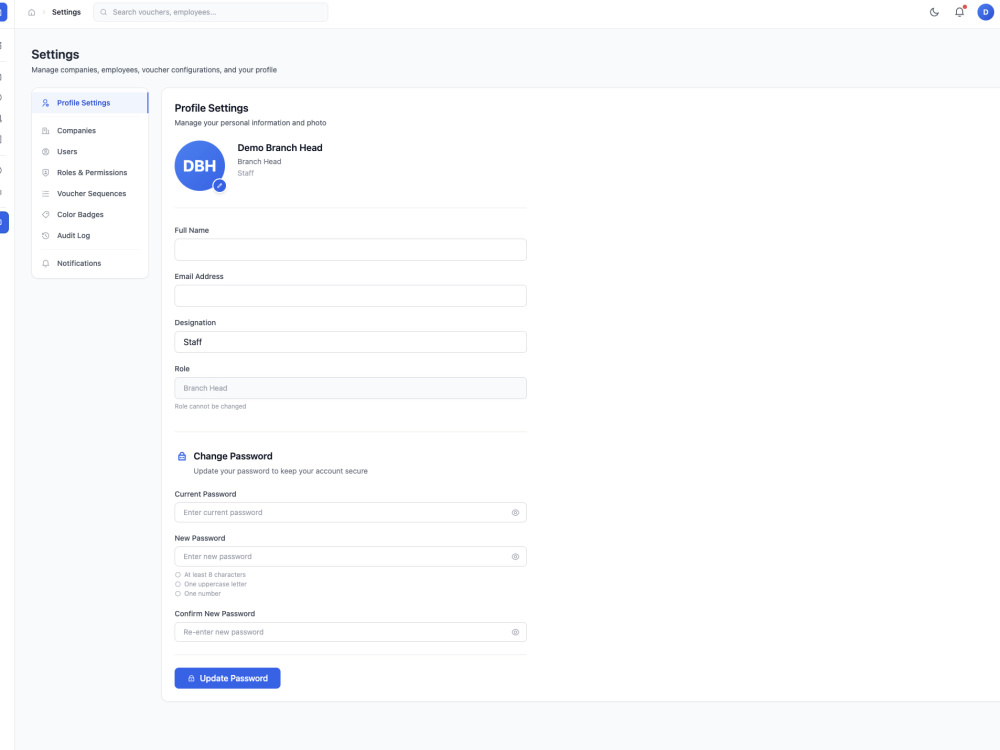Click the Color Badges tag icon
This screenshot has height=750, width=1000.
pos(45,215)
